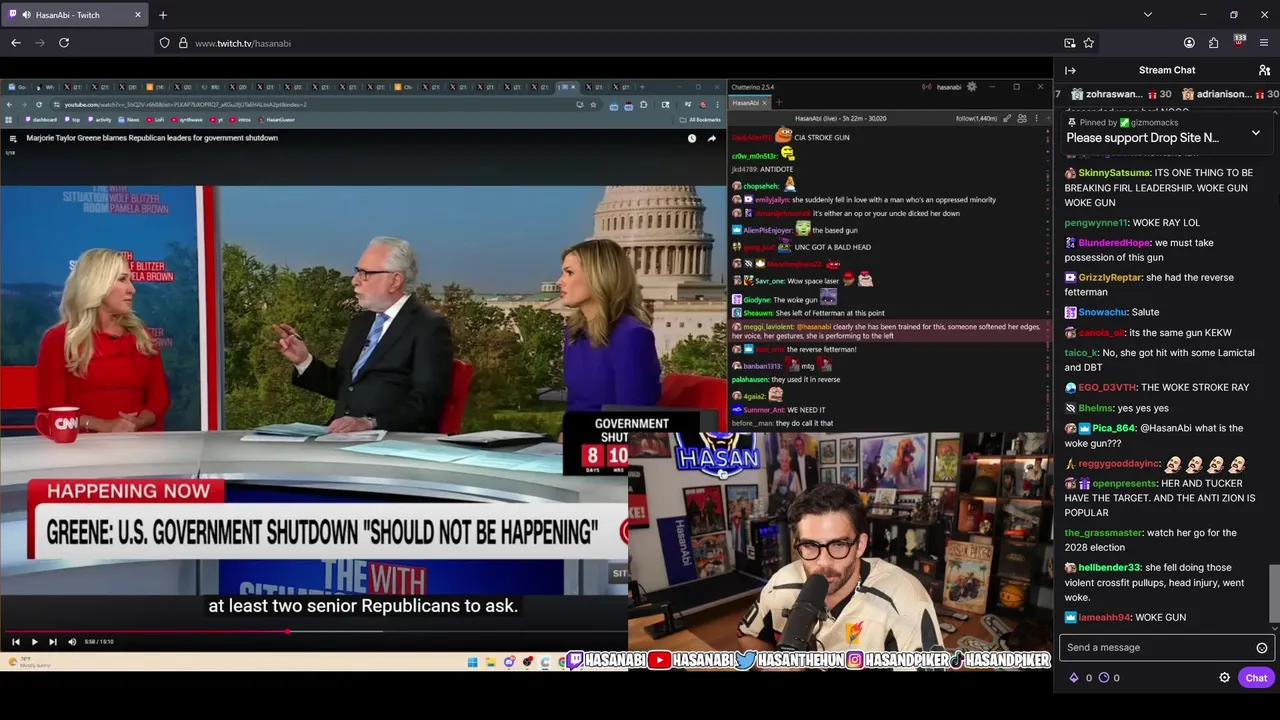Go back to previous page
Image resolution: width=1280 pixels, height=720 pixels.
pyautogui.click(x=16, y=43)
